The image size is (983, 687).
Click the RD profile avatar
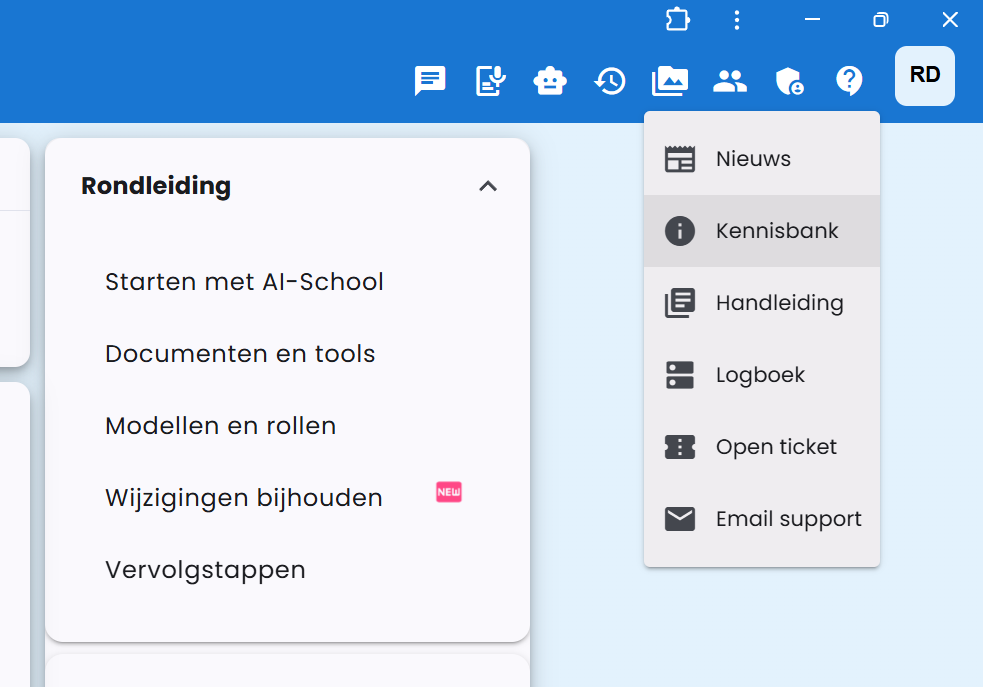pyautogui.click(x=924, y=75)
